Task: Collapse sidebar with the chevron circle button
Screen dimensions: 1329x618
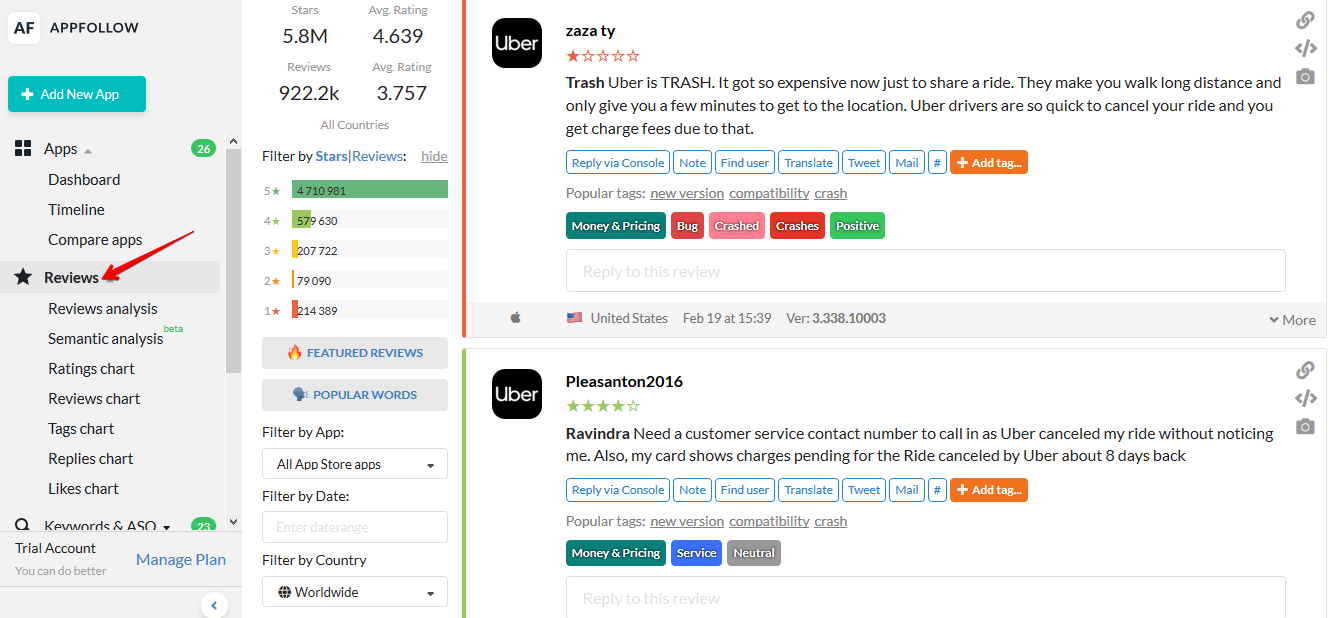Action: pyautogui.click(x=214, y=605)
